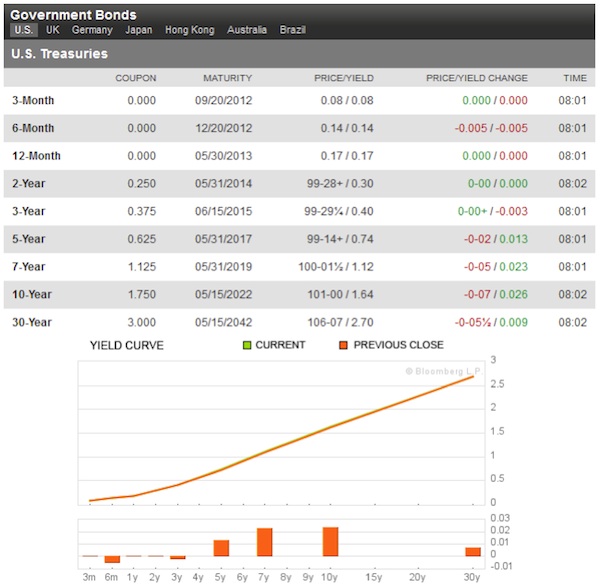Click the green CURRENT legend swatch

(x=248, y=345)
